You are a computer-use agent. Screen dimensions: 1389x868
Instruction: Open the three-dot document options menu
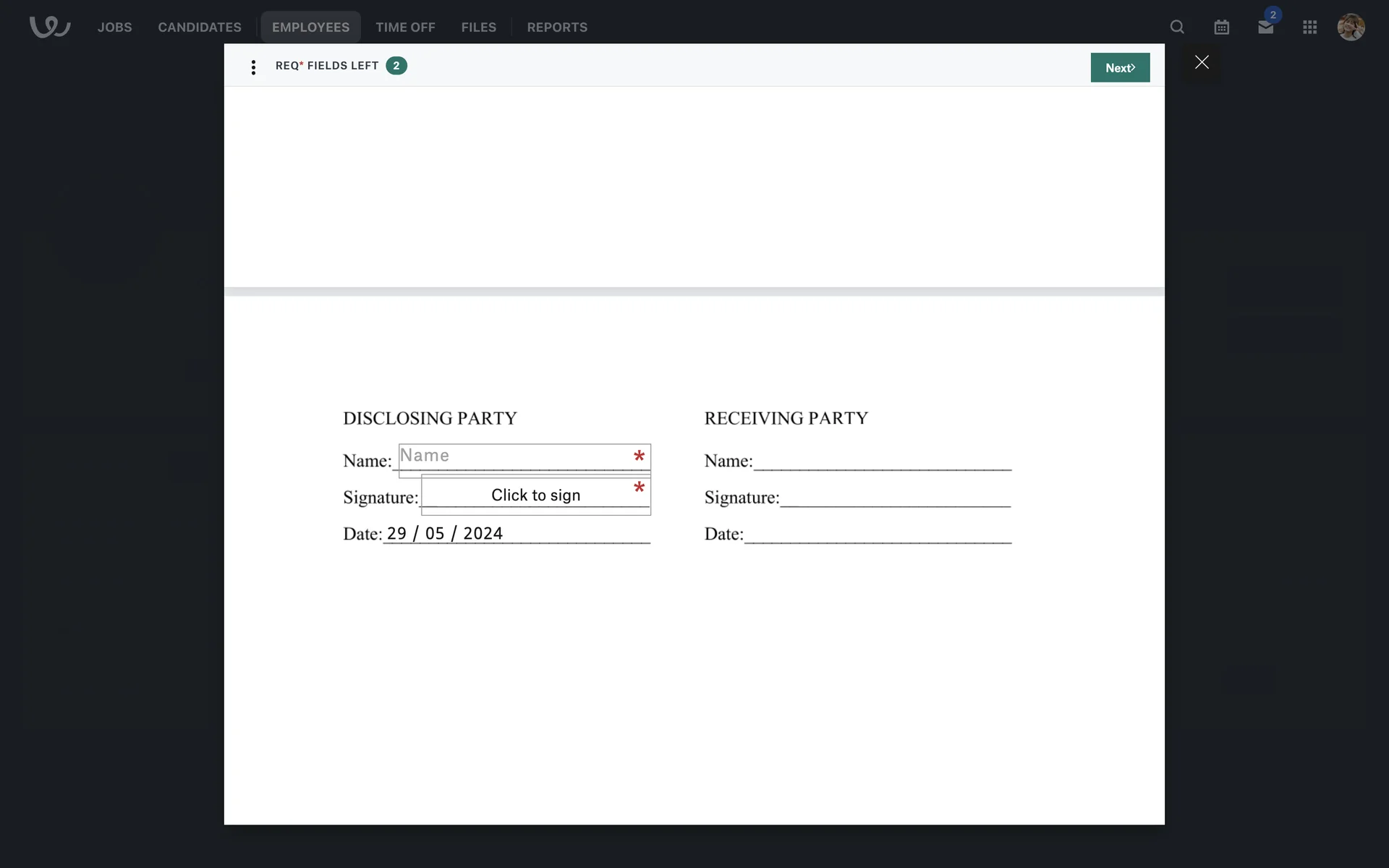[x=253, y=67]
